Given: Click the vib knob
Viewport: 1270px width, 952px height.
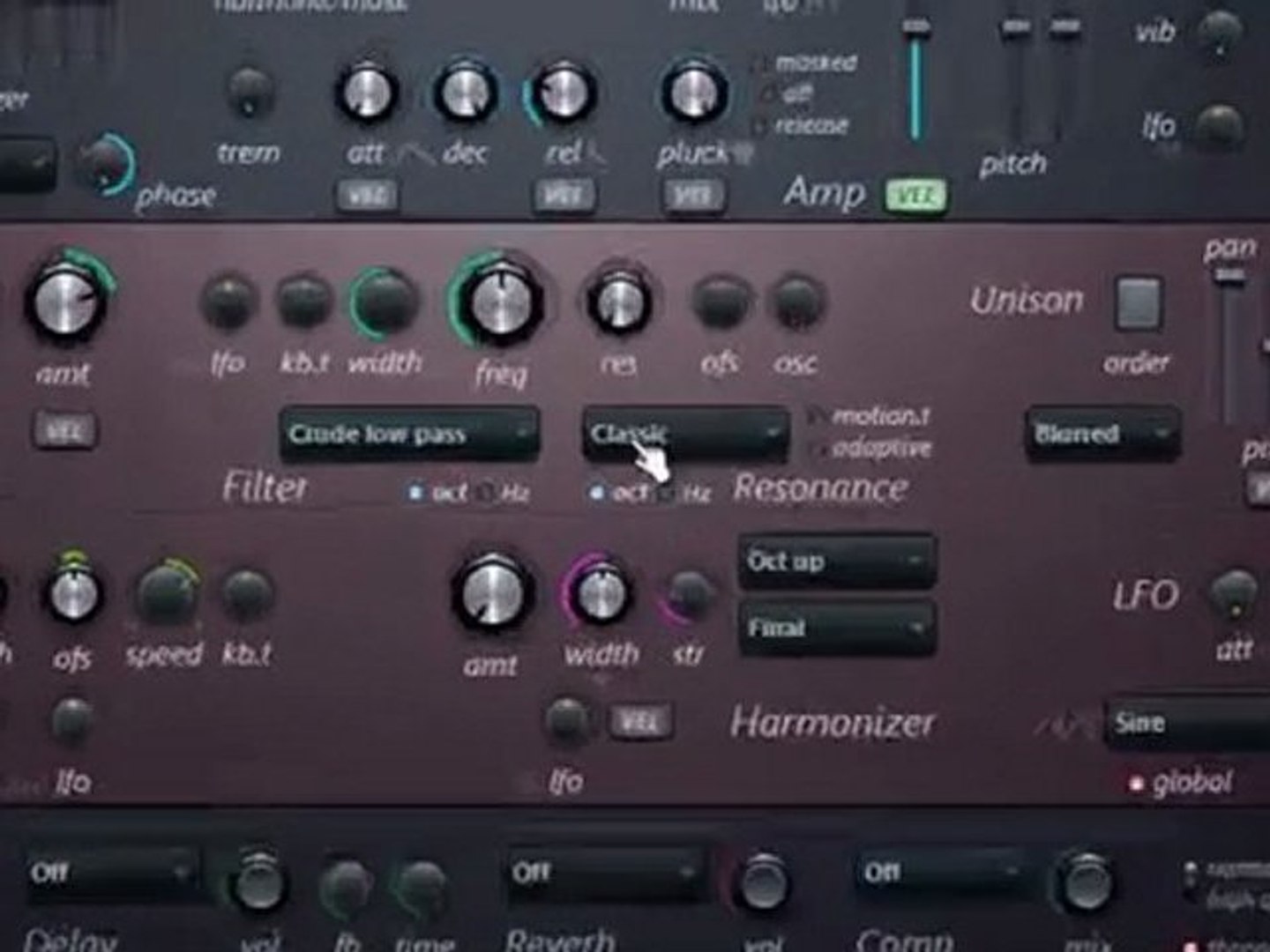Looking at the screenshot, I should [1219, 32].
